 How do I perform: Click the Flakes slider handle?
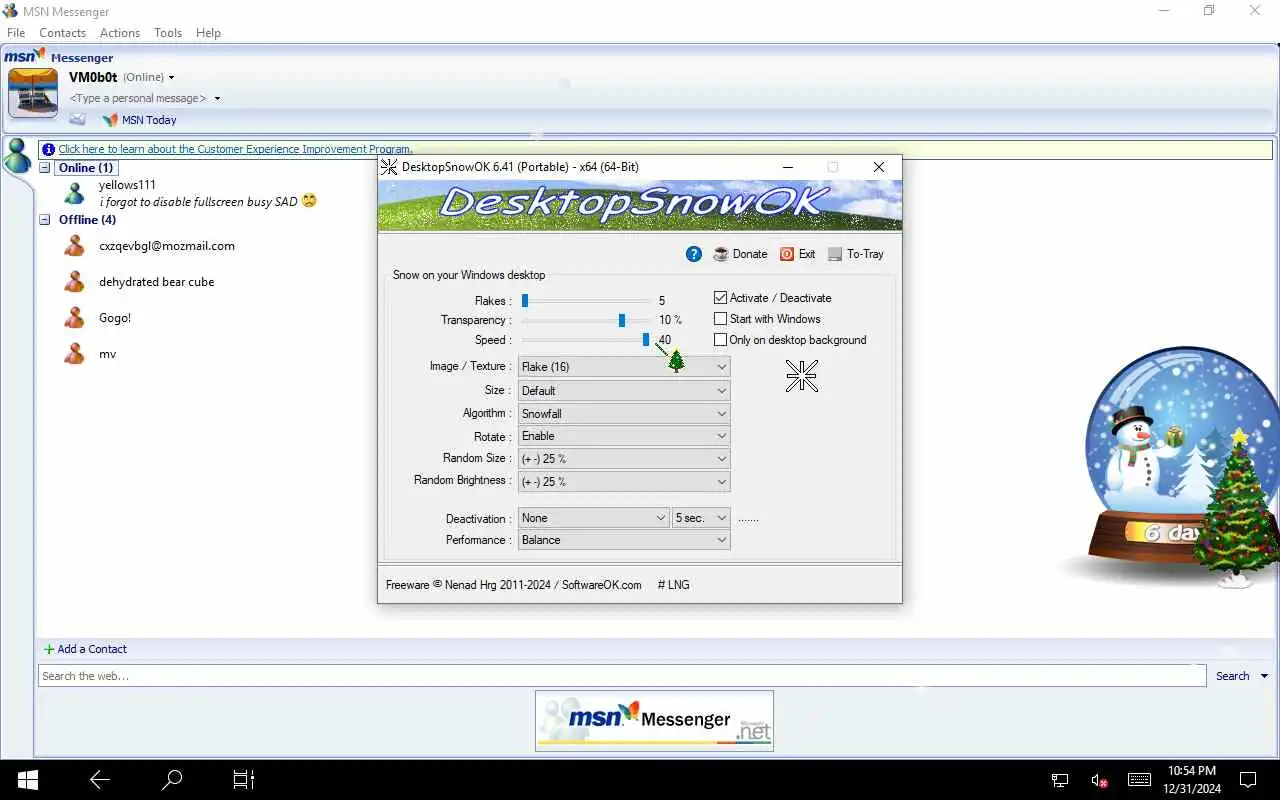[x=524, y=300]
